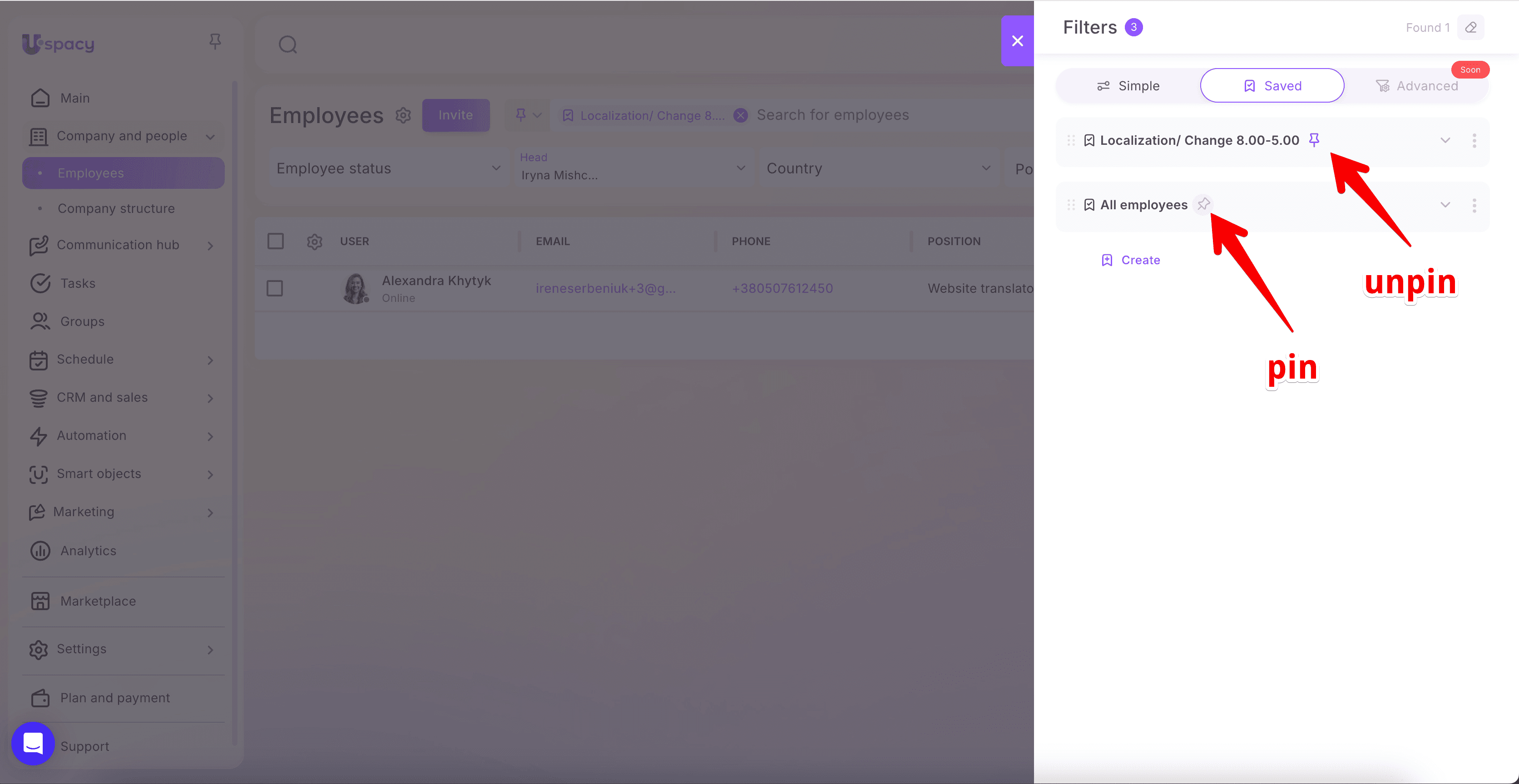Open Alexandra Khytyk's profile name
Image resolution: width=1519 pixels, height=784 pixels.
point(436,281)
